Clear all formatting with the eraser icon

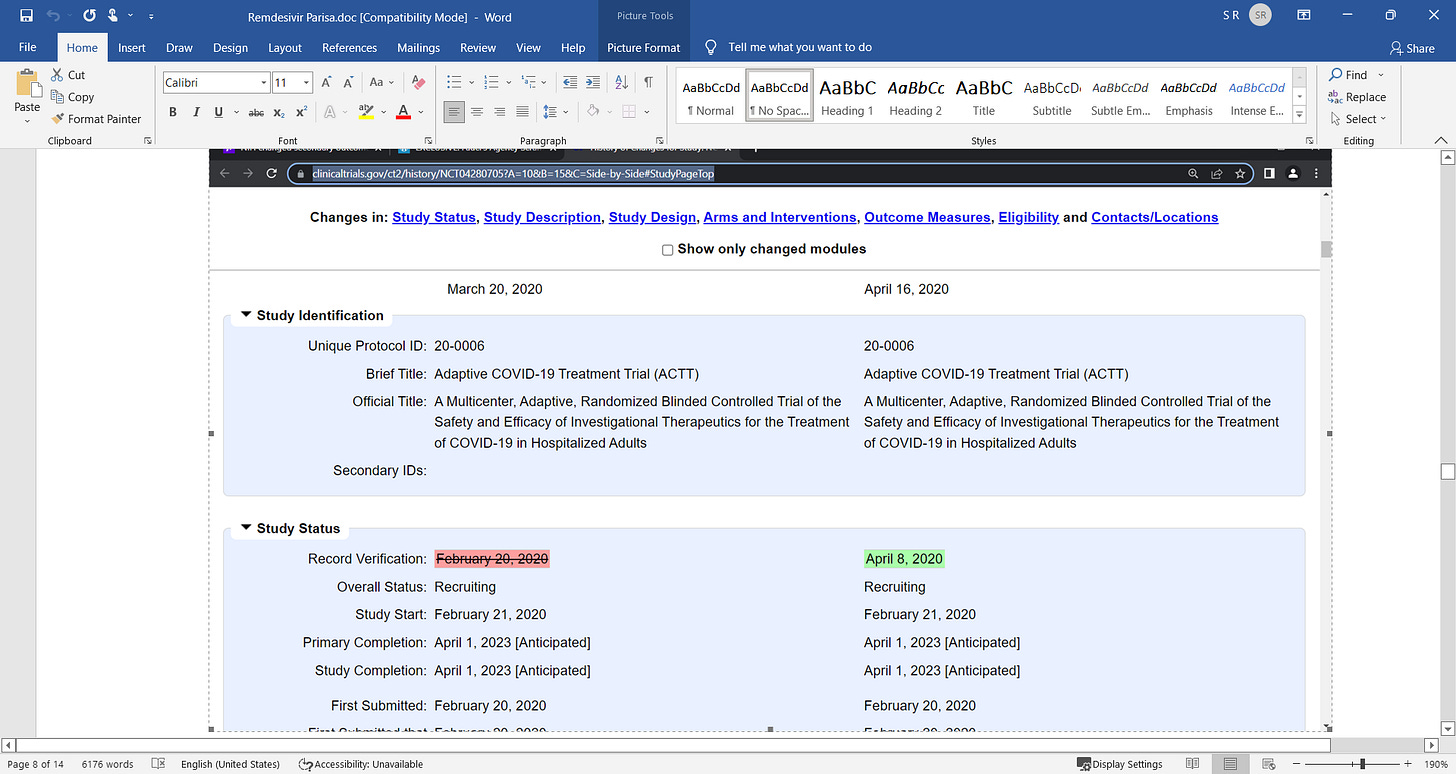418,82
